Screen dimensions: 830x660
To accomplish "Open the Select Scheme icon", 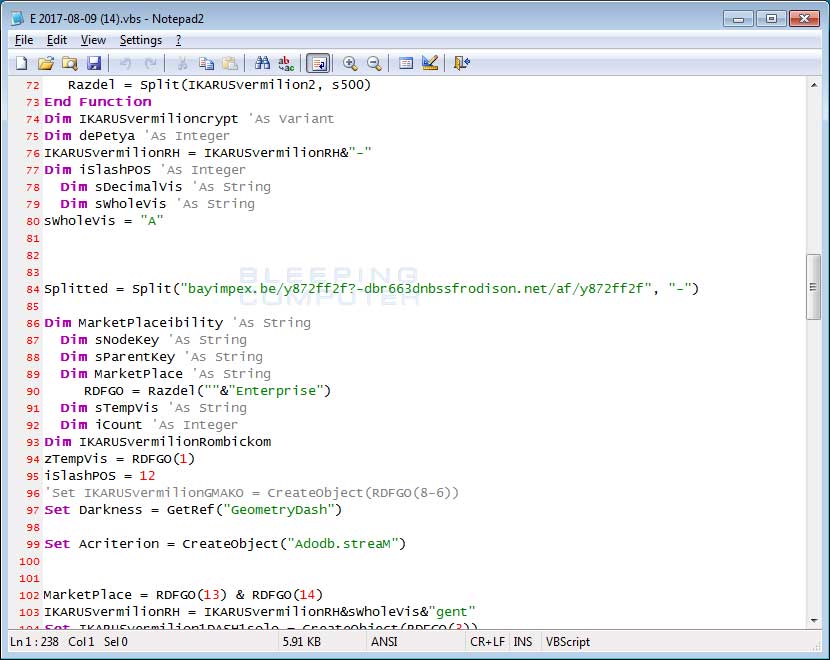I will tap(406, 64).
